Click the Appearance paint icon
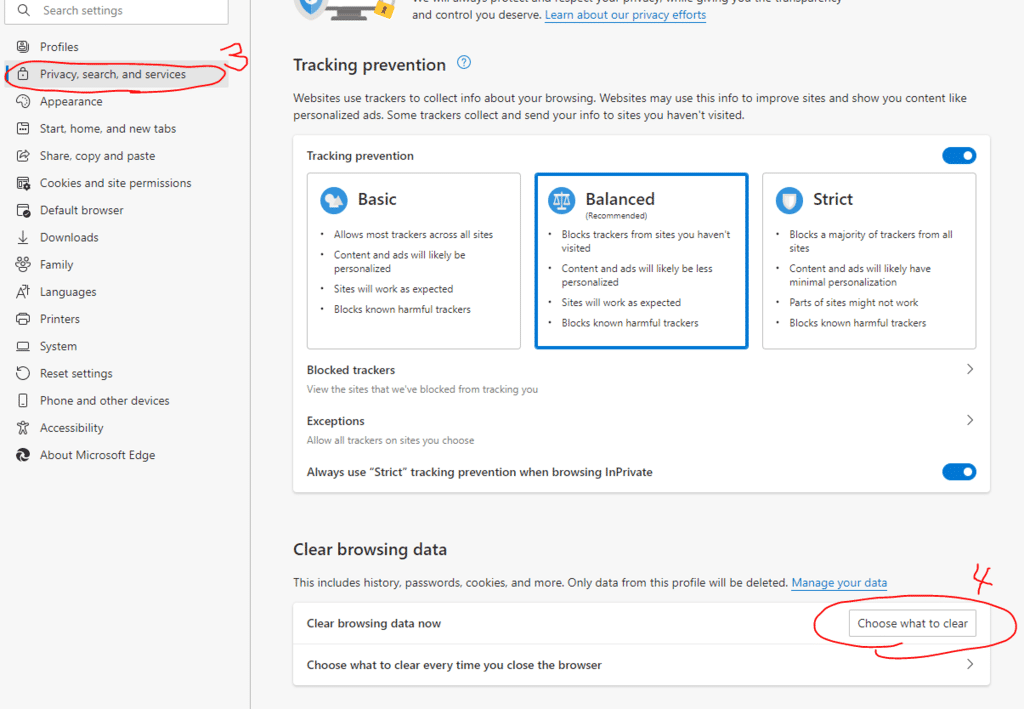The image size is (1024, 709). click(x=22, y=101)
